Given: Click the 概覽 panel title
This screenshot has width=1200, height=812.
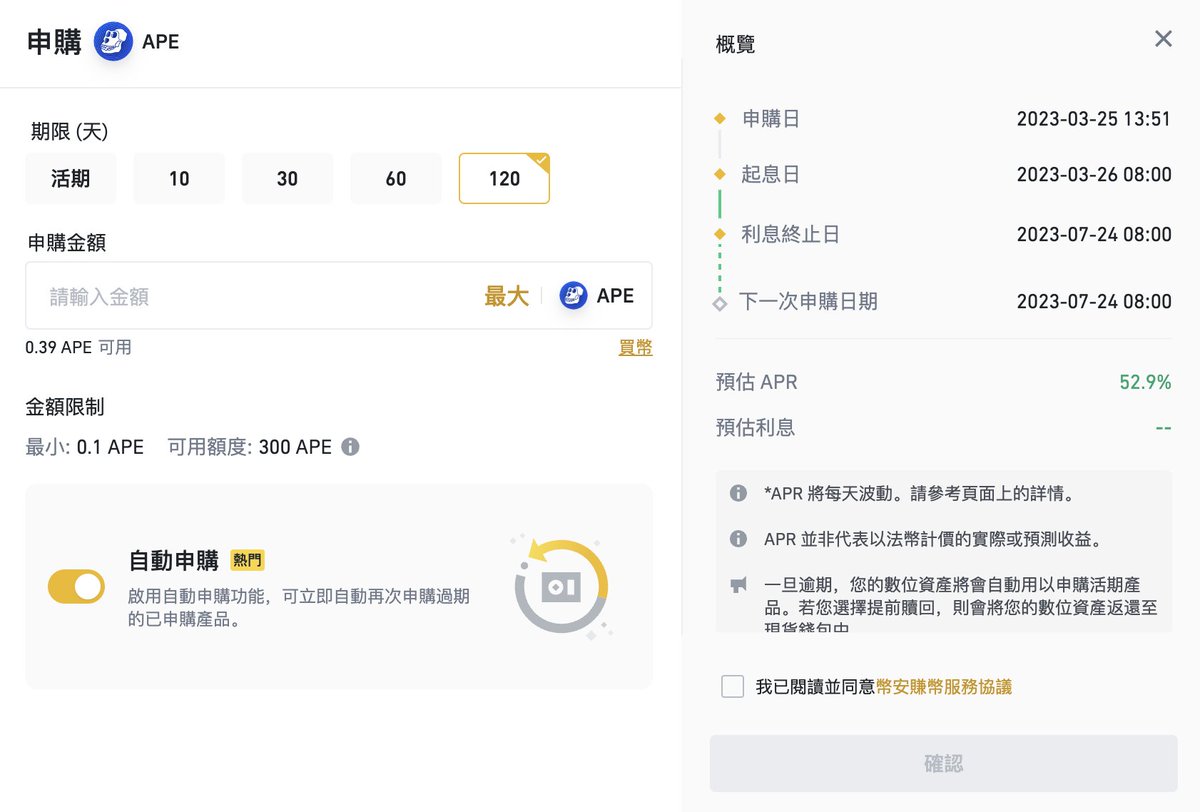Looking at the screenshot, I should [736, 44].
